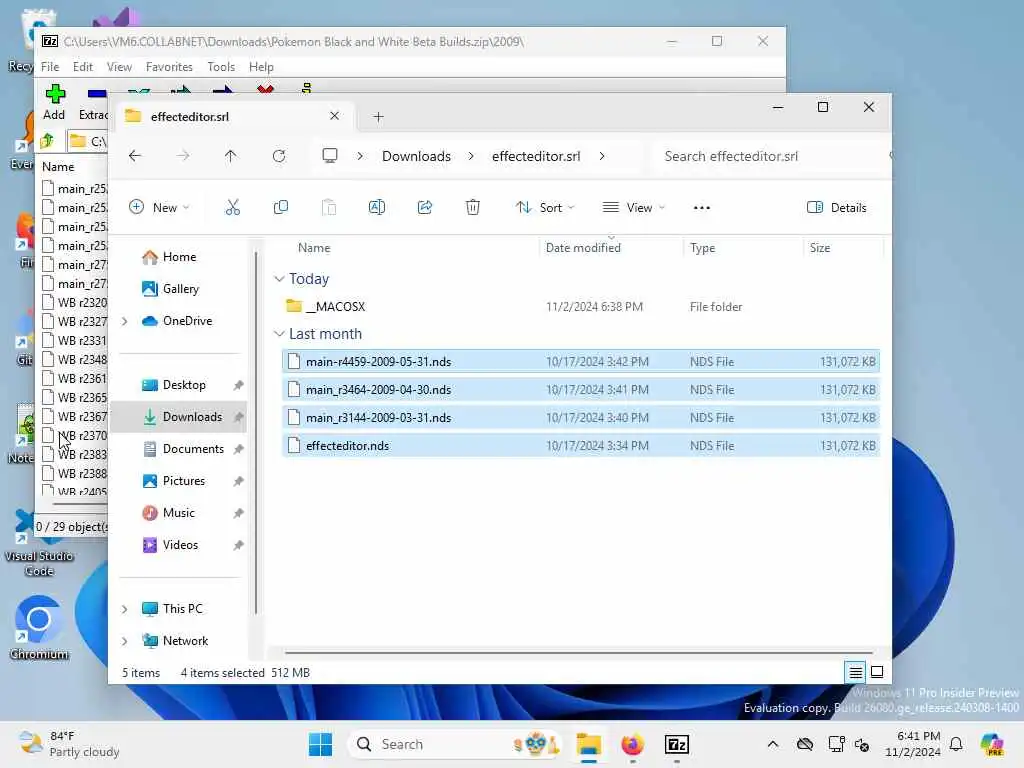Select main_r3464-2009-04-30.nds file

click(581, 390)
